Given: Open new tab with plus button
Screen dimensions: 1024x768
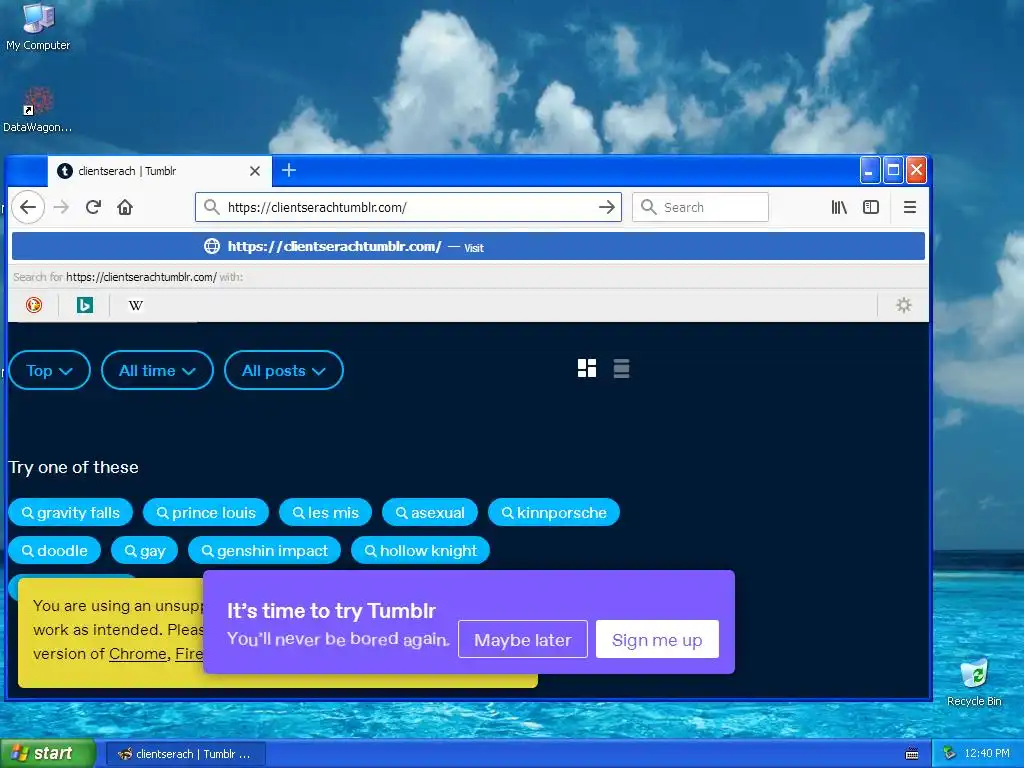Looking at the screenshot, I should tap(289, 170).
